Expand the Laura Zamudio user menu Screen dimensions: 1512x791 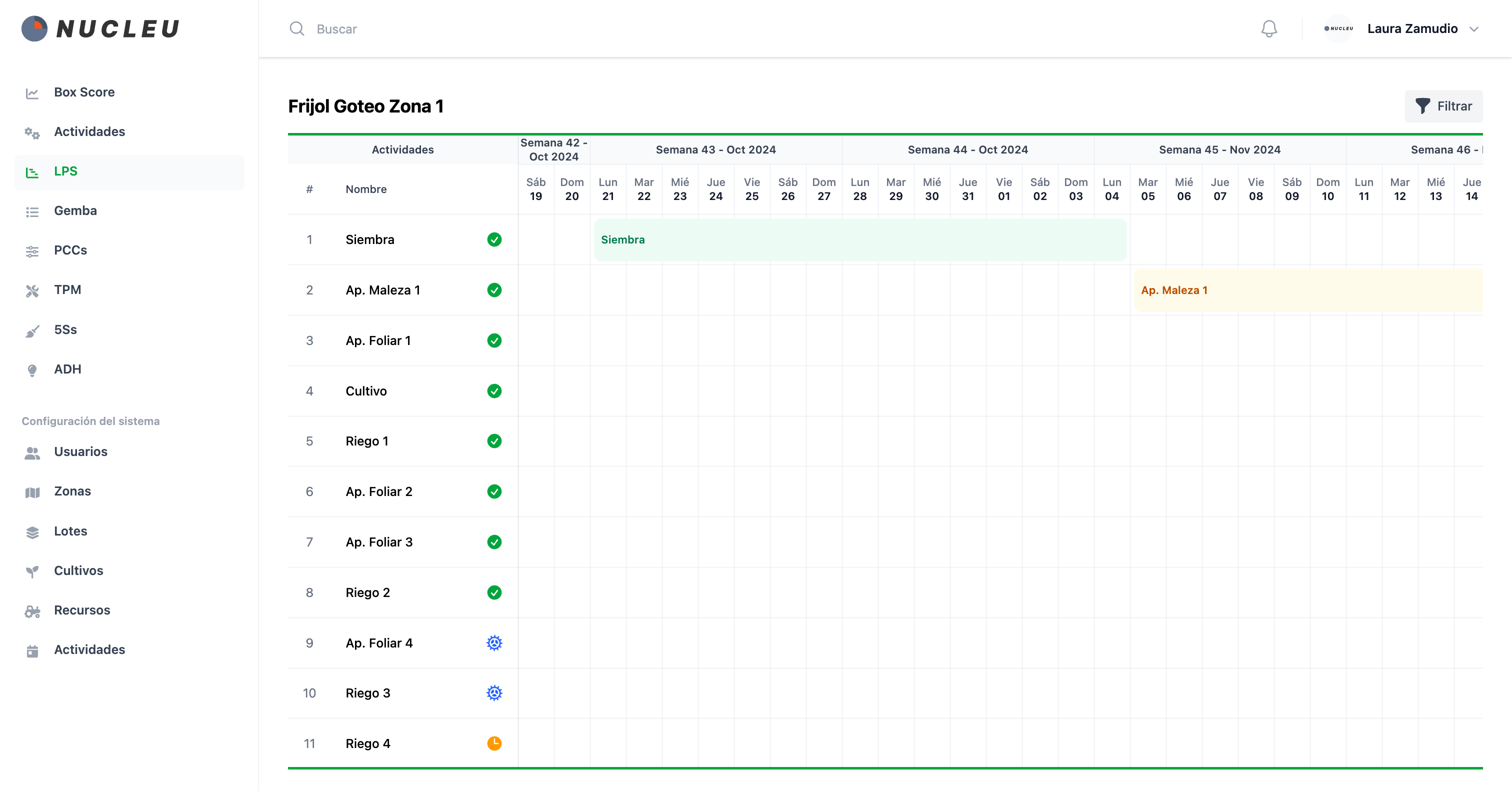pyautogui.click(x=1473, y=29)
